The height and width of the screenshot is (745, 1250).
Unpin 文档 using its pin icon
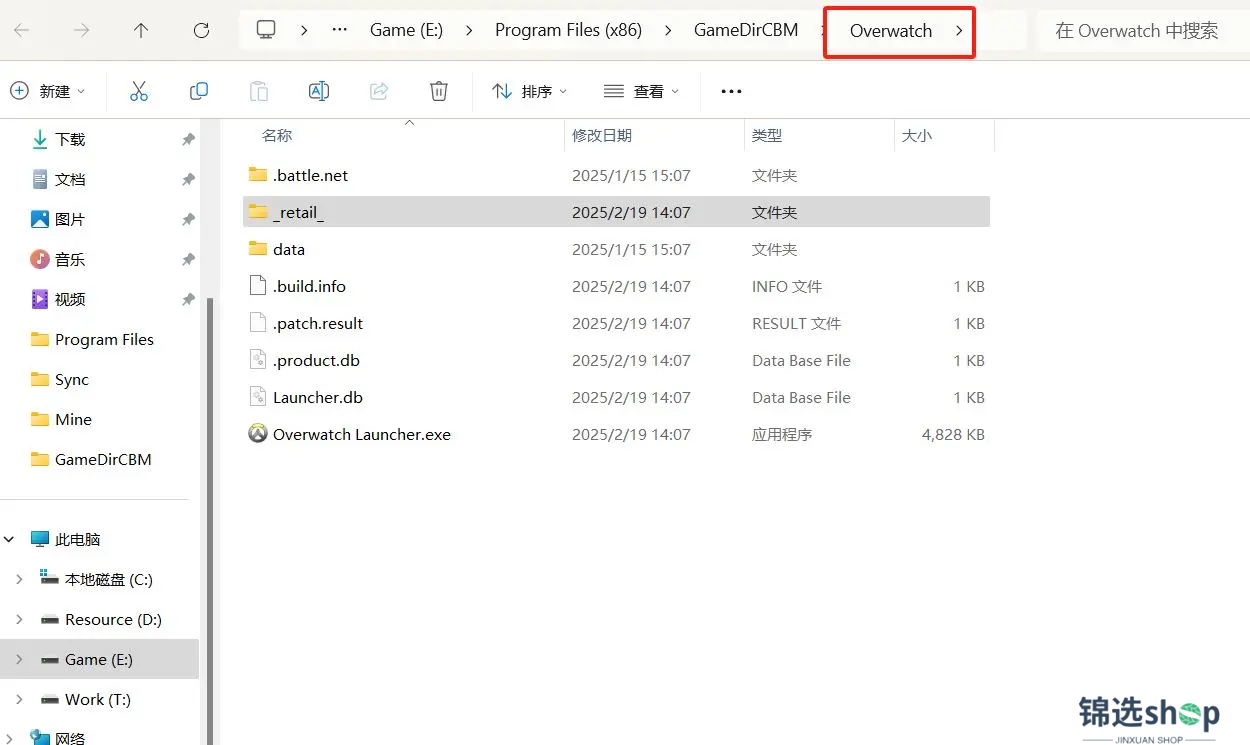coord(188,180)
